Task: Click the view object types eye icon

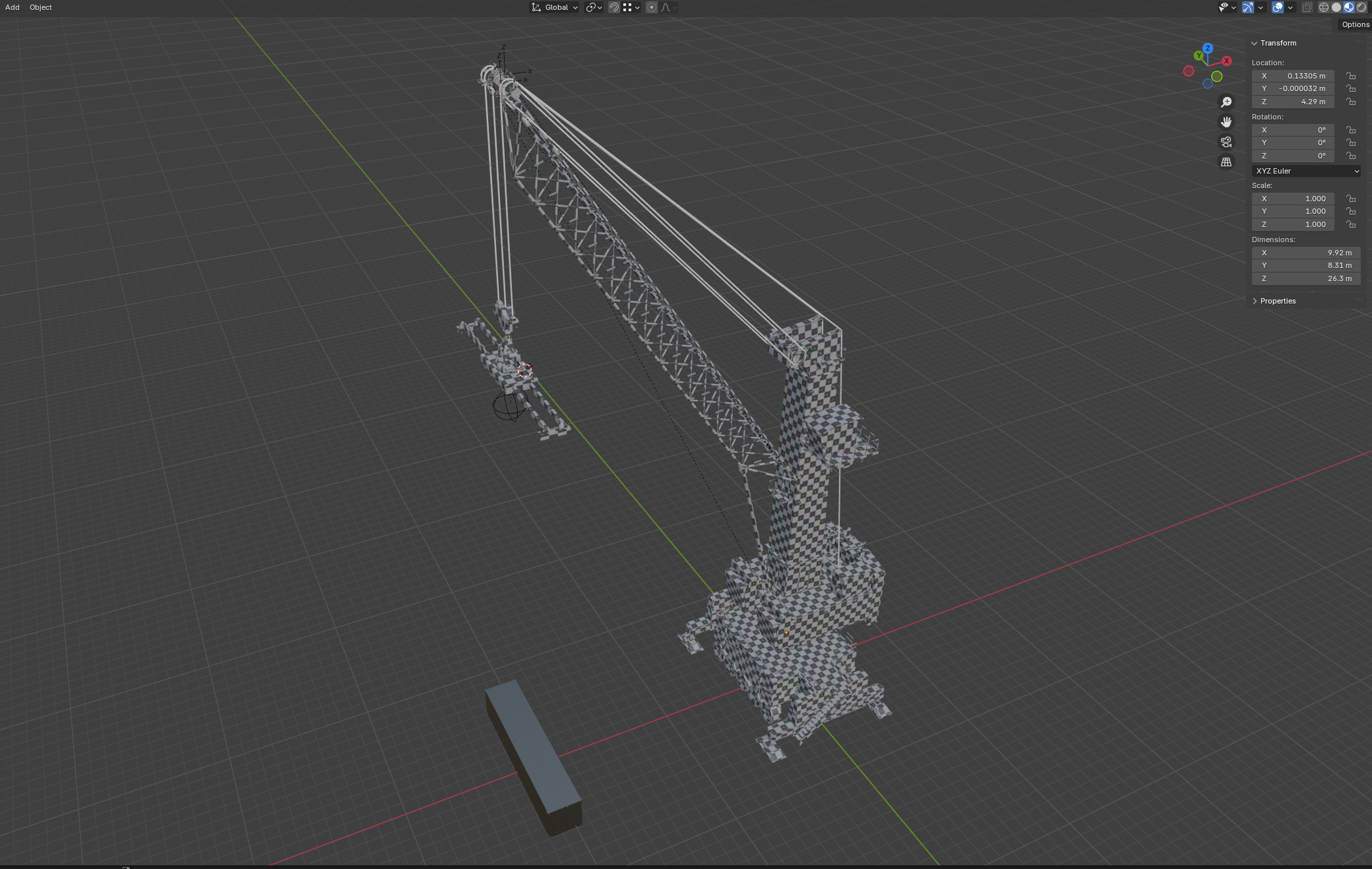Action: [x=1224, y=7]
